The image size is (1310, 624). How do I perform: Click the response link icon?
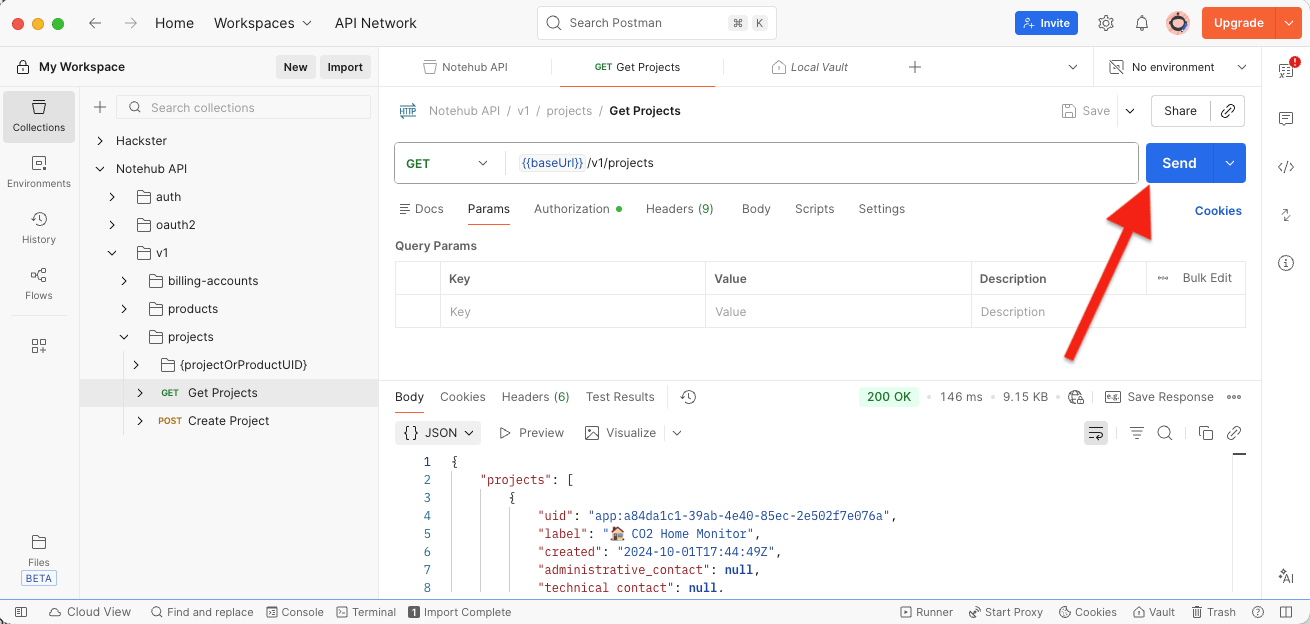(1234, 433)
